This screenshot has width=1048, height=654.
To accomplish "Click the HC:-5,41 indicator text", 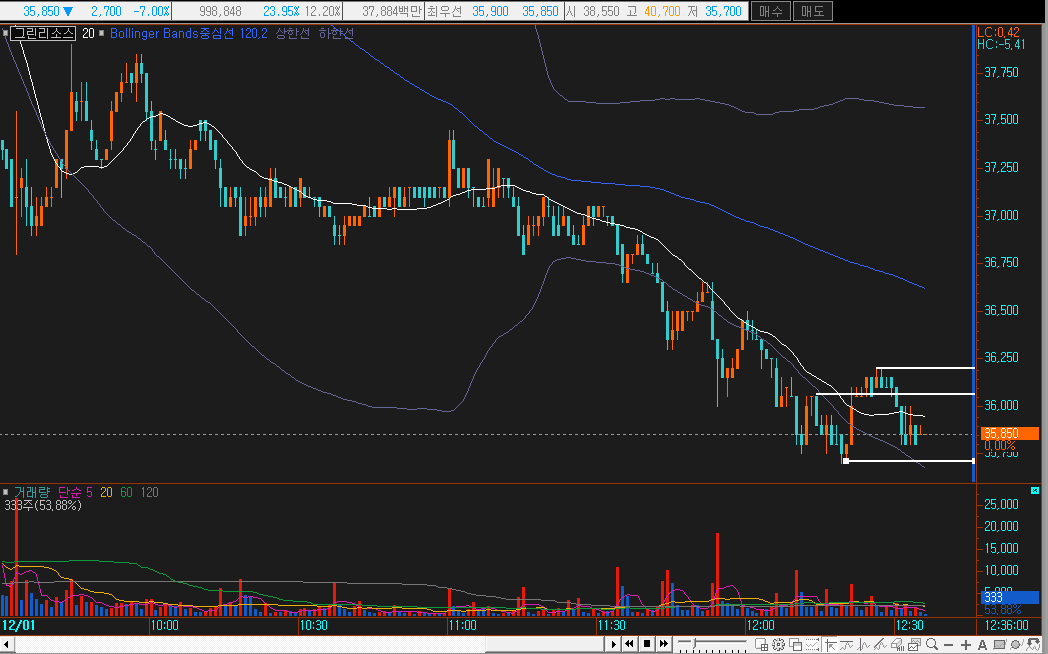I will 1001,44.
